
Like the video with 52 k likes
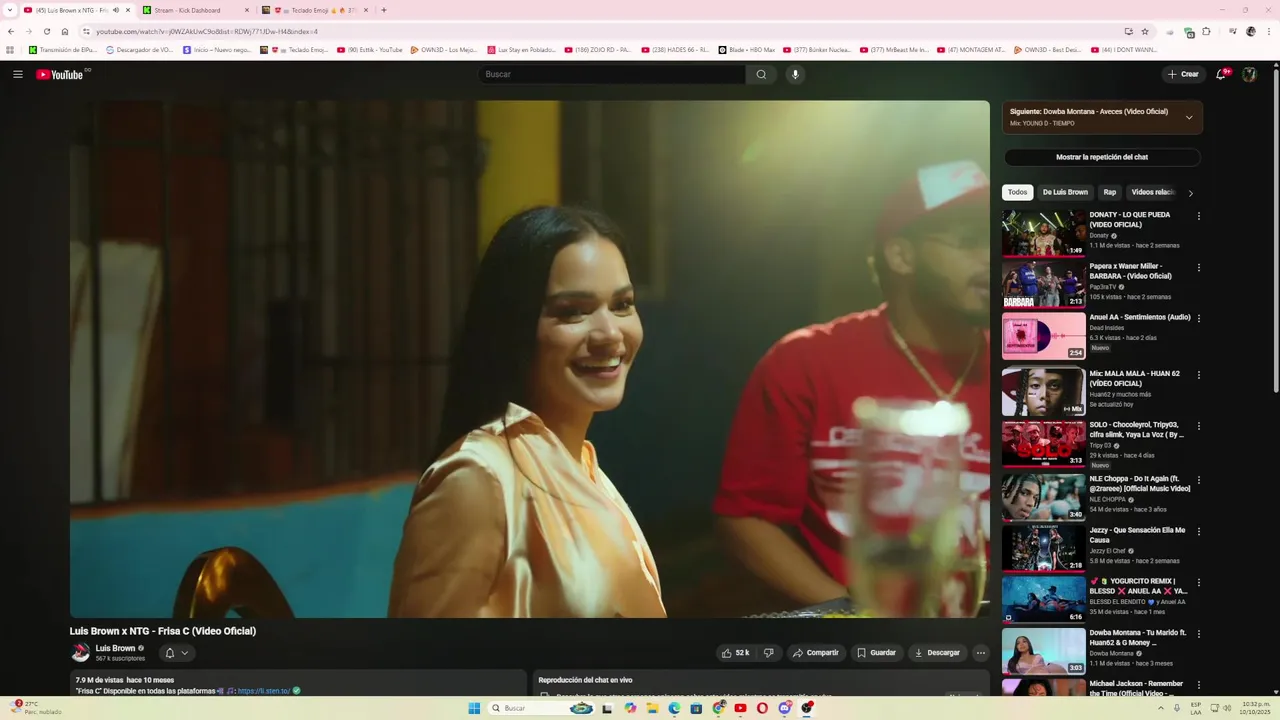pyautogui.click(x=735, y=653)
